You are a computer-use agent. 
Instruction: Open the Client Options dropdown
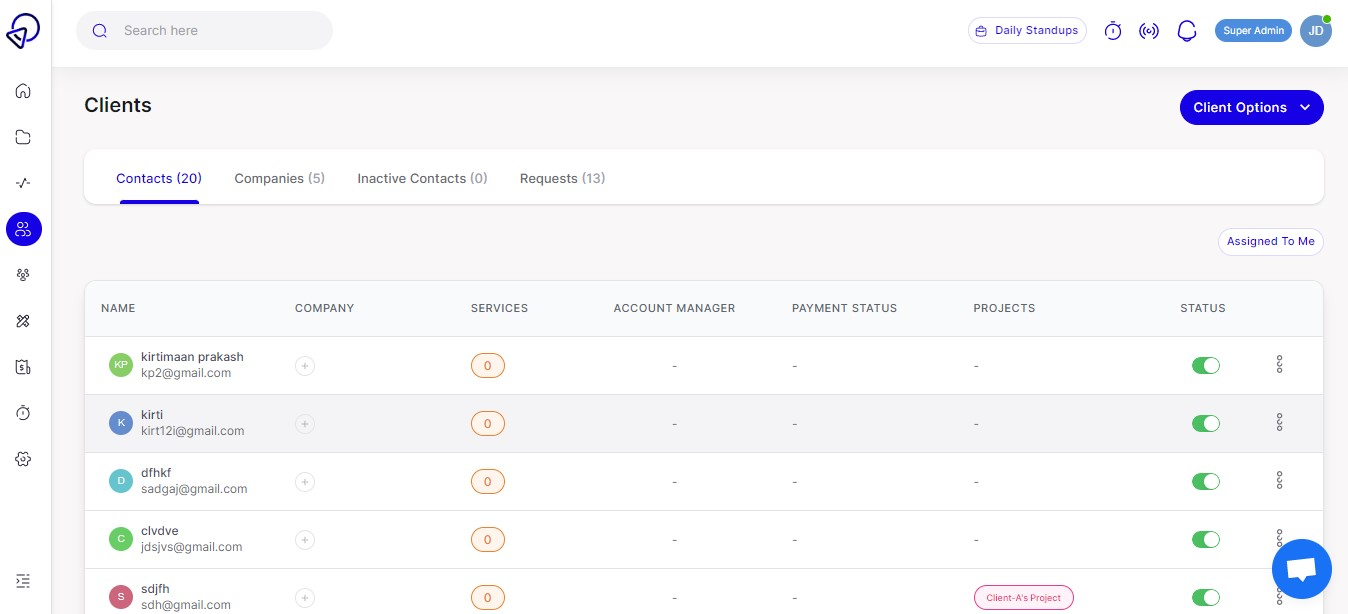coord(1252,107)
